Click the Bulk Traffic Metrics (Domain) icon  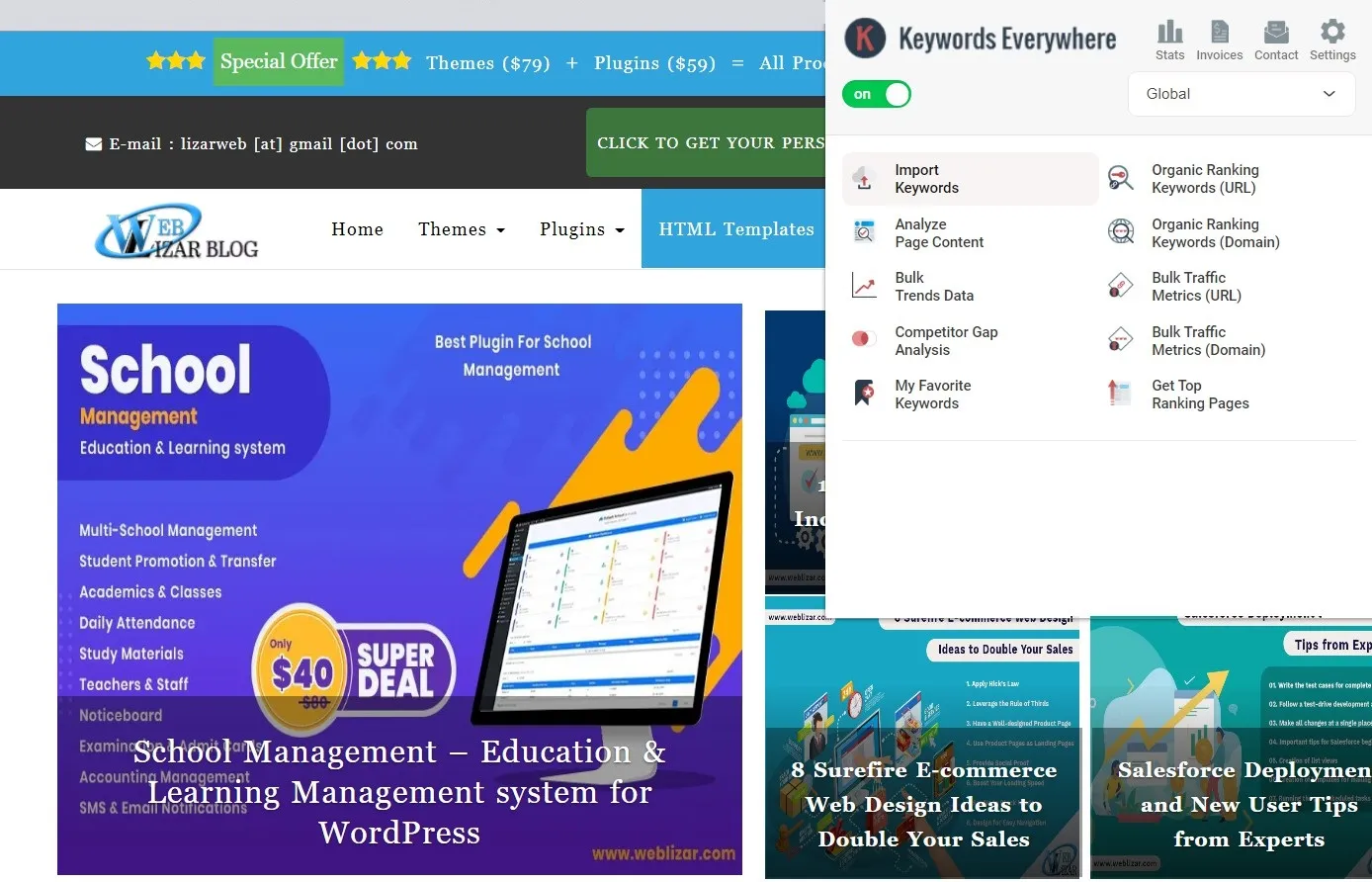[x=1120, y=340]
